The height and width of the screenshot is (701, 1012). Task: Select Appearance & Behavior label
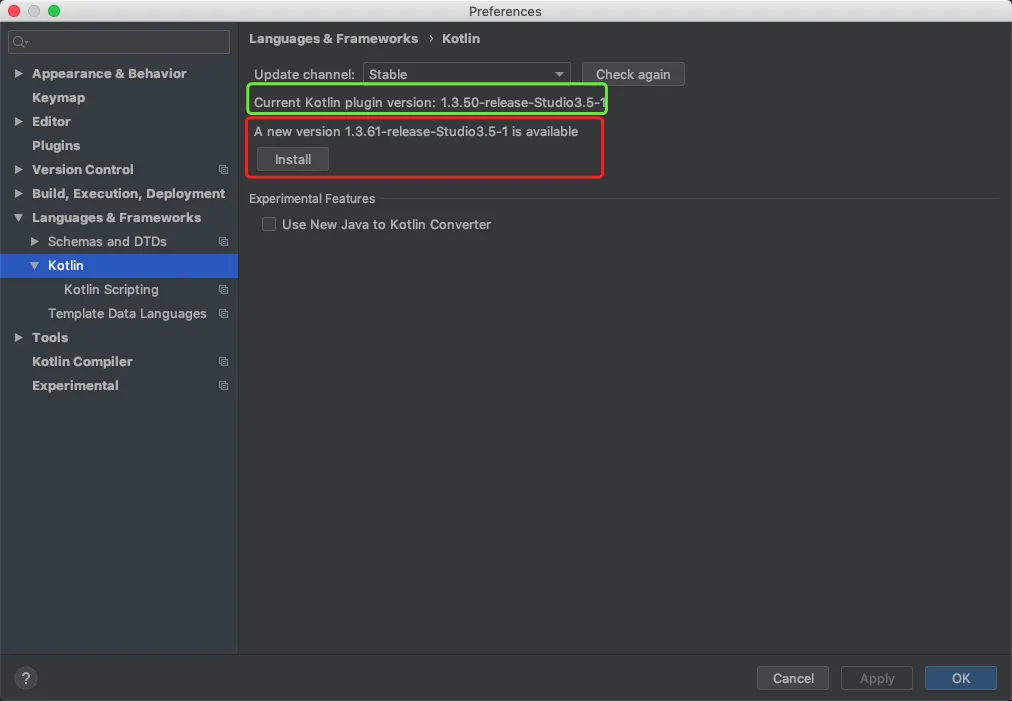click(109, 74)
